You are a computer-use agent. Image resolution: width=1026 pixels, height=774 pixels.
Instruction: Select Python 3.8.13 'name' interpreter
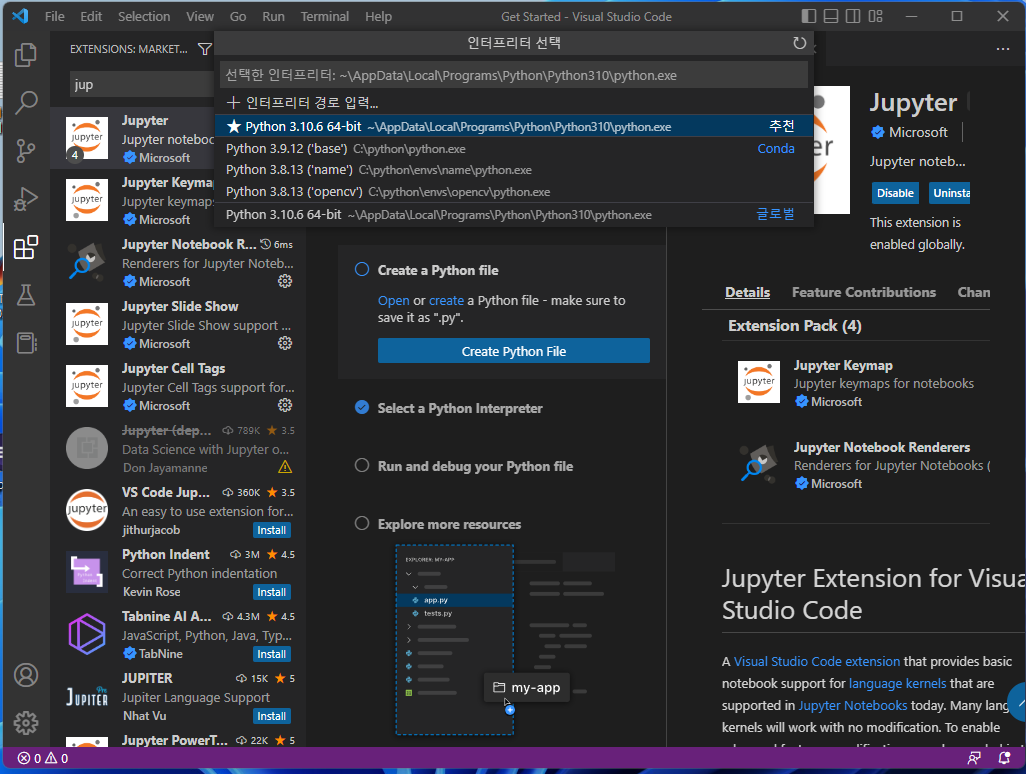(x=514, y=170)
